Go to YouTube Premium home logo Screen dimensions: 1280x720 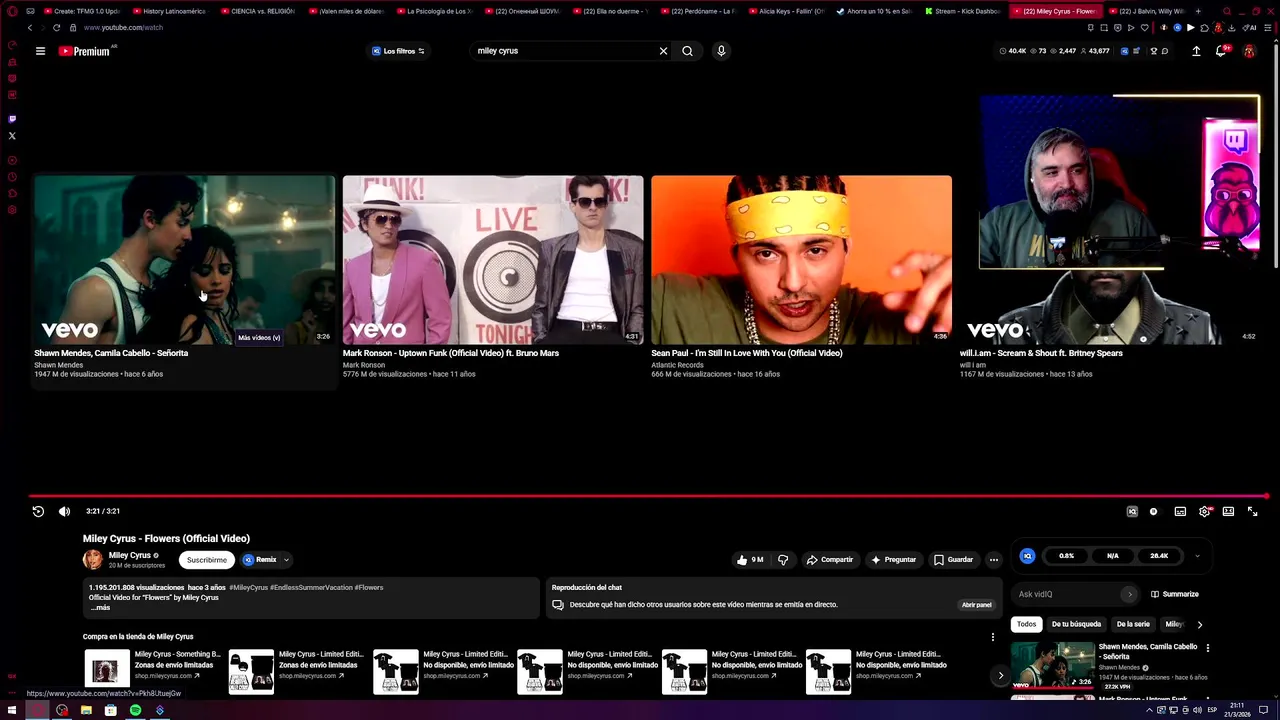pyautogui.click(x=86, y=51)
